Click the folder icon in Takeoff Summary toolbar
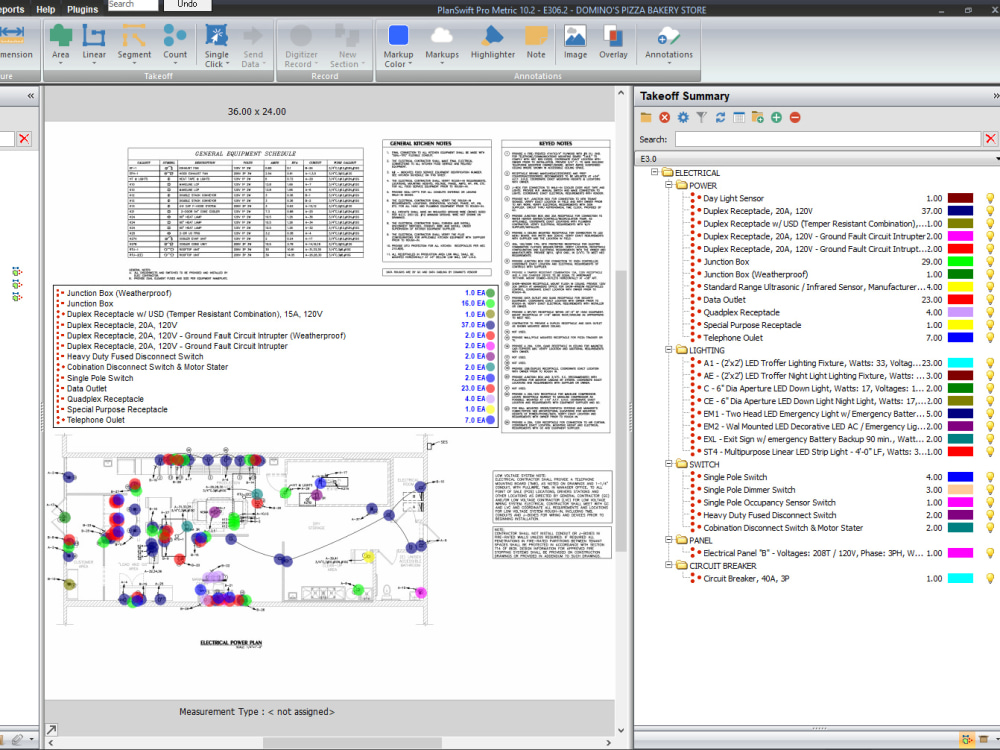 [646, 117]
